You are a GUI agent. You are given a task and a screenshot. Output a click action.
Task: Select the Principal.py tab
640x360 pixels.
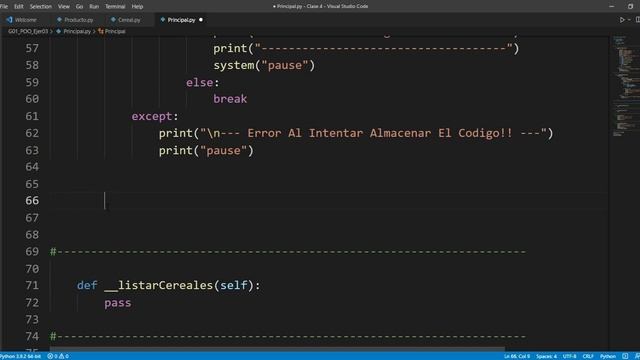[181, 20]
